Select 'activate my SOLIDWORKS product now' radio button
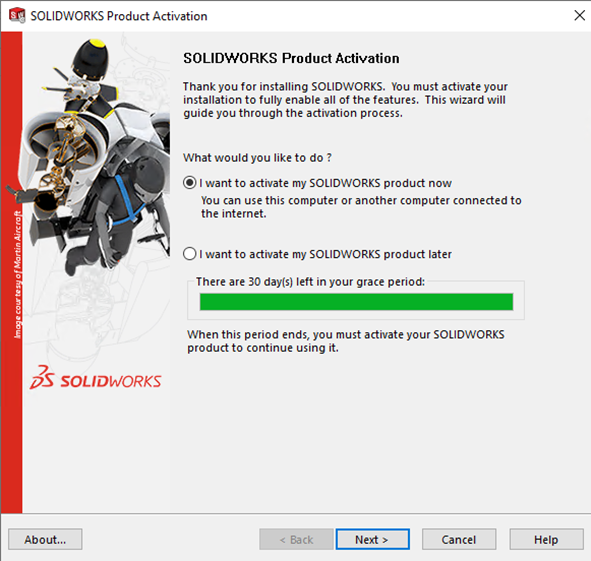This screenshot has height=561, width=591. pos(189,183)
